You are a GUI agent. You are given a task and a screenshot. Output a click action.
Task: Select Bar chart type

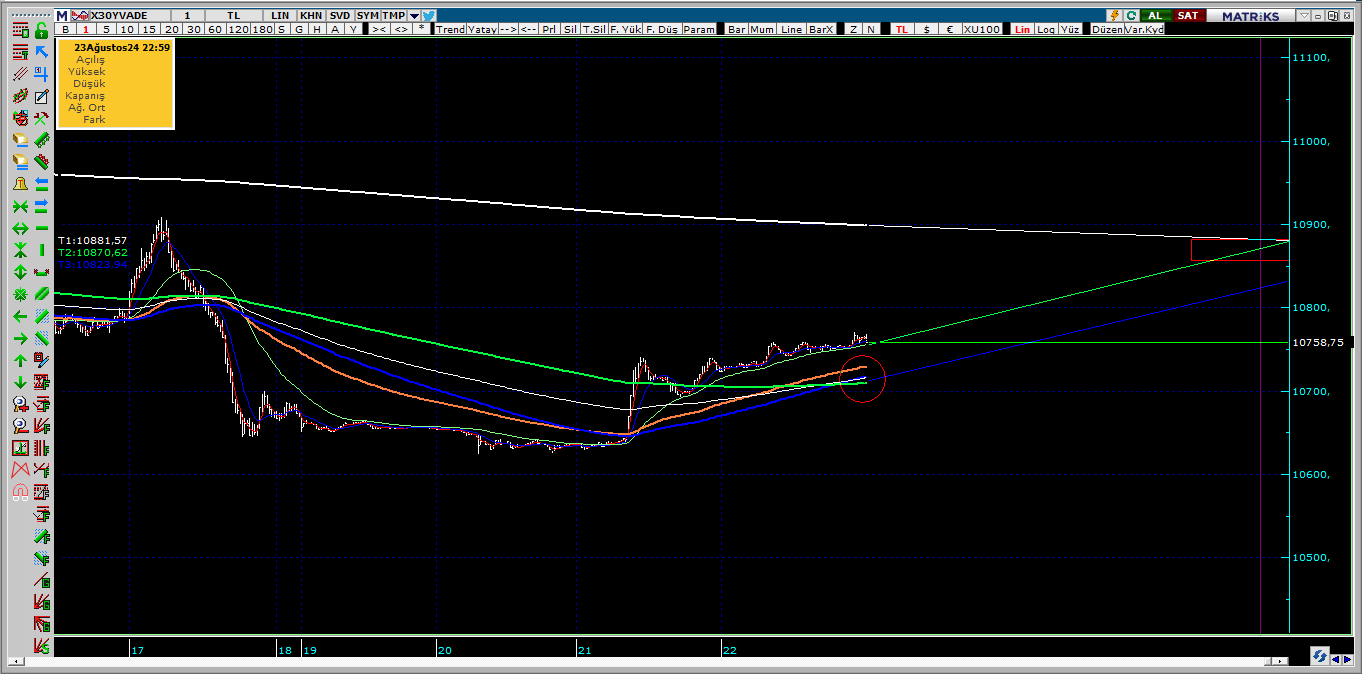coord(737,29)
